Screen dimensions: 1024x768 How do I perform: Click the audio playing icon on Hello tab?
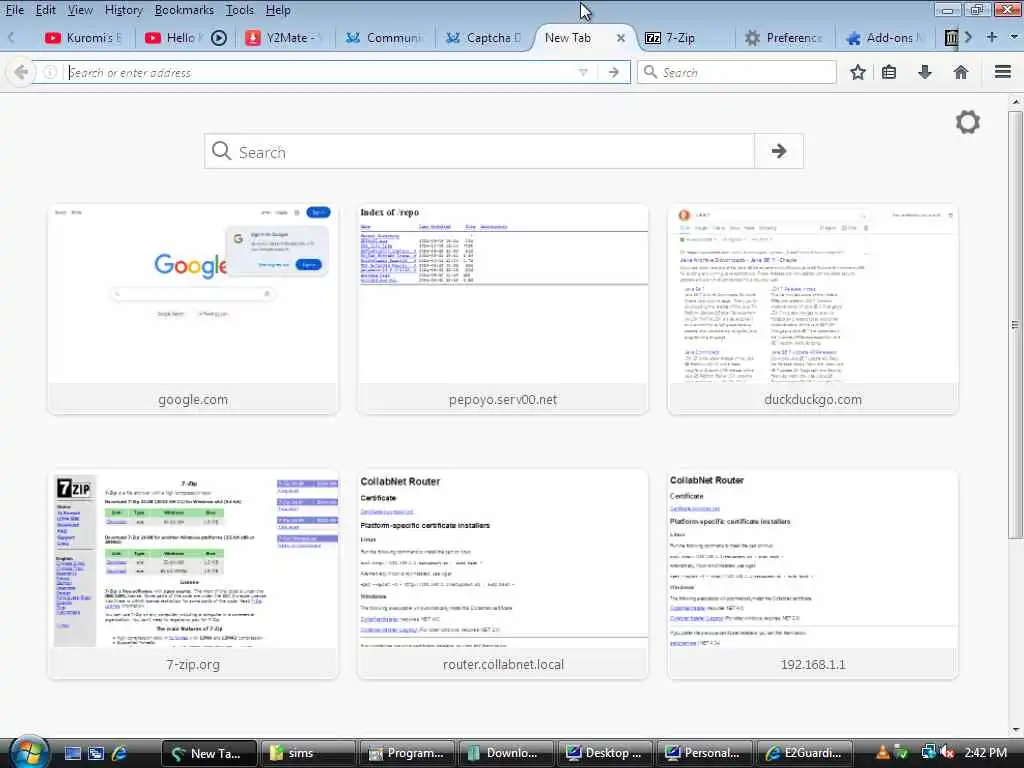[219, 38]
